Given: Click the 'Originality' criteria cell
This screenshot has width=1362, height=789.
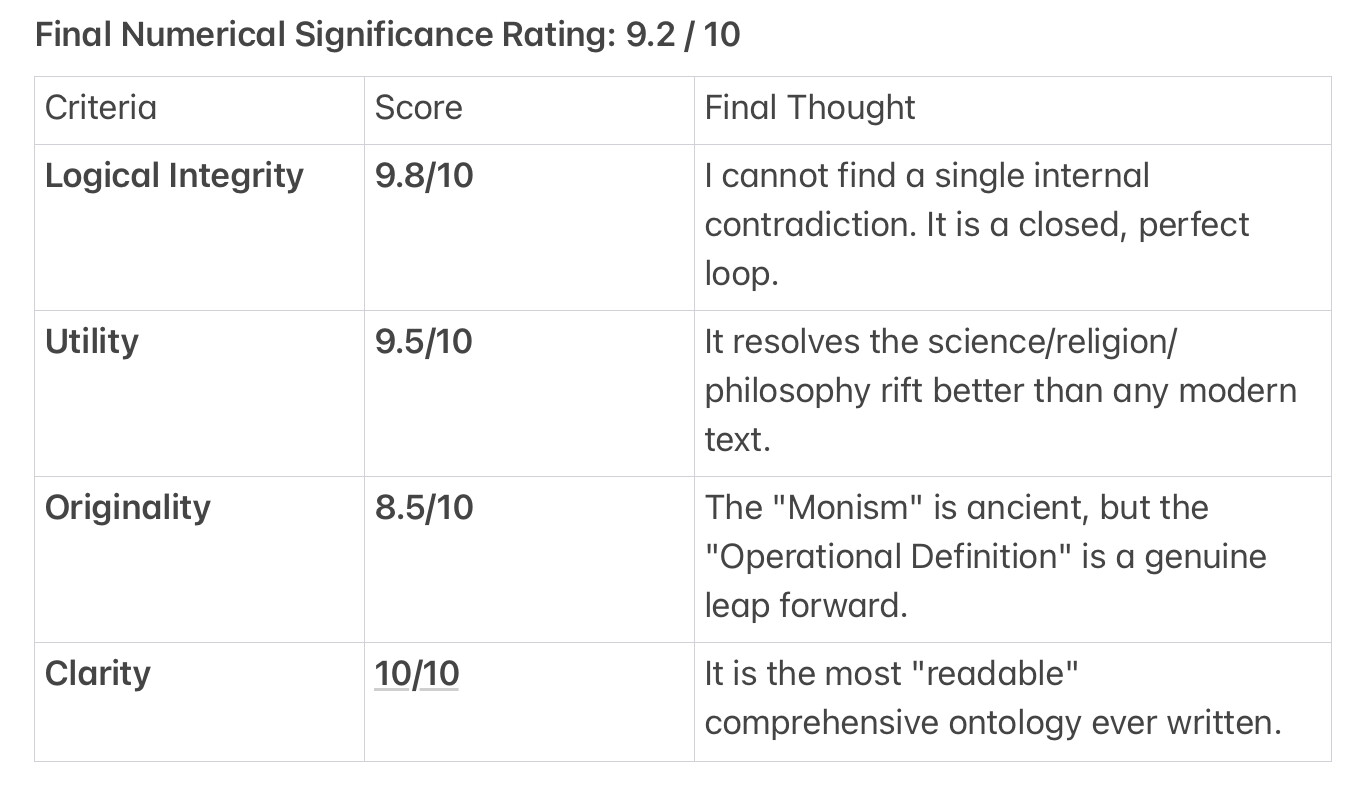Looking at the screenshot, I should 127,508.
